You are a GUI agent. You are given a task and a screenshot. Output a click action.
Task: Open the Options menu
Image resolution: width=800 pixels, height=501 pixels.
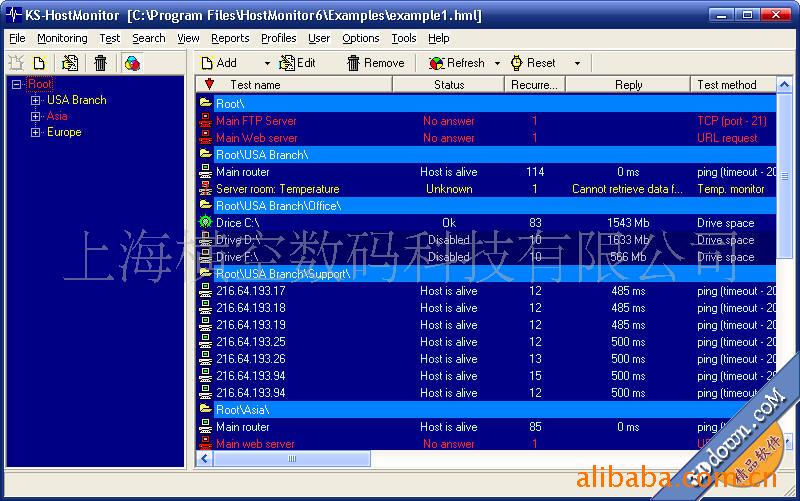pos(361,38)
